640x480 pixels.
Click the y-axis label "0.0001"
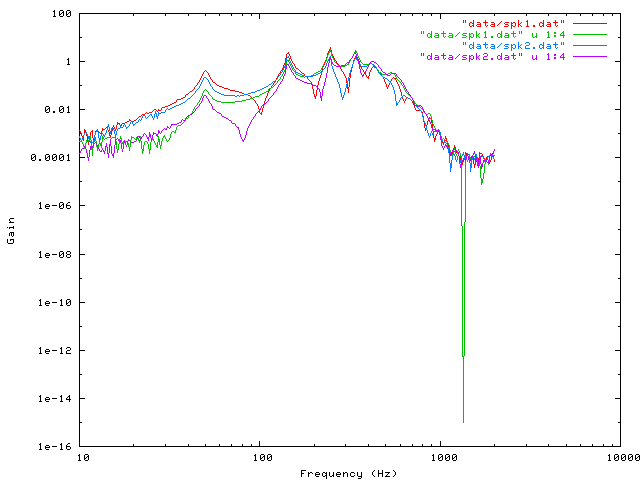point(51,158)
